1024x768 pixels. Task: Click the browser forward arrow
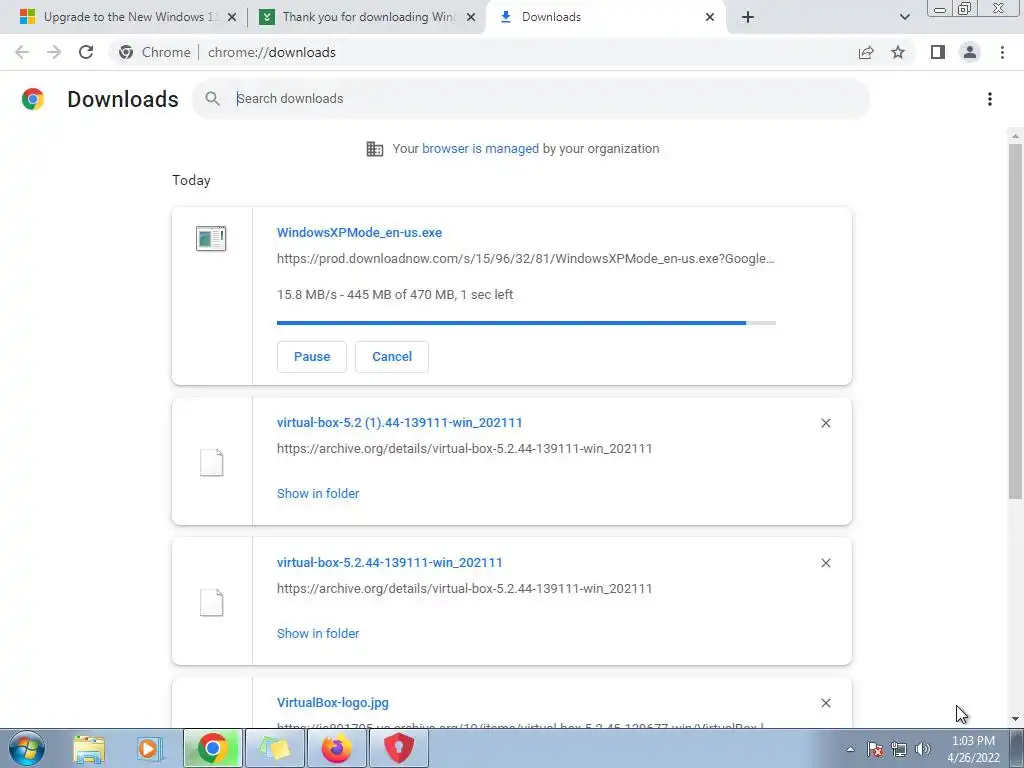click(54, 52)
